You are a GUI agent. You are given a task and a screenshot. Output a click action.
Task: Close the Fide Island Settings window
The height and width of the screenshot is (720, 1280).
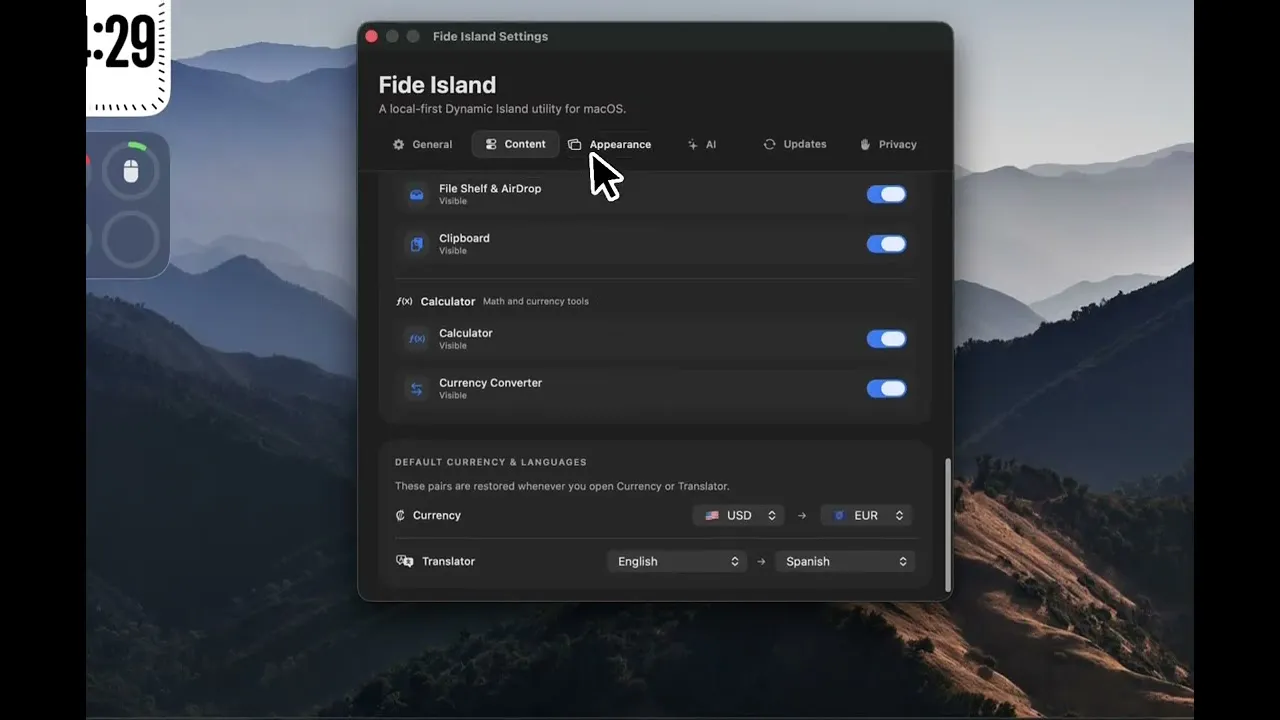(x=372, y=36)
